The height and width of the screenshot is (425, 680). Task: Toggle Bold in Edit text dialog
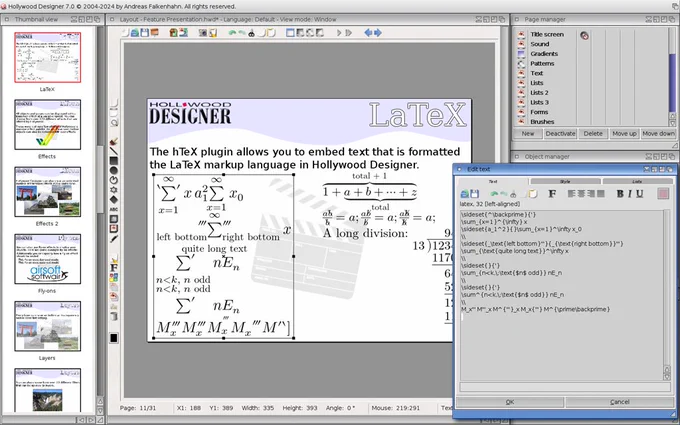point(620,194)
